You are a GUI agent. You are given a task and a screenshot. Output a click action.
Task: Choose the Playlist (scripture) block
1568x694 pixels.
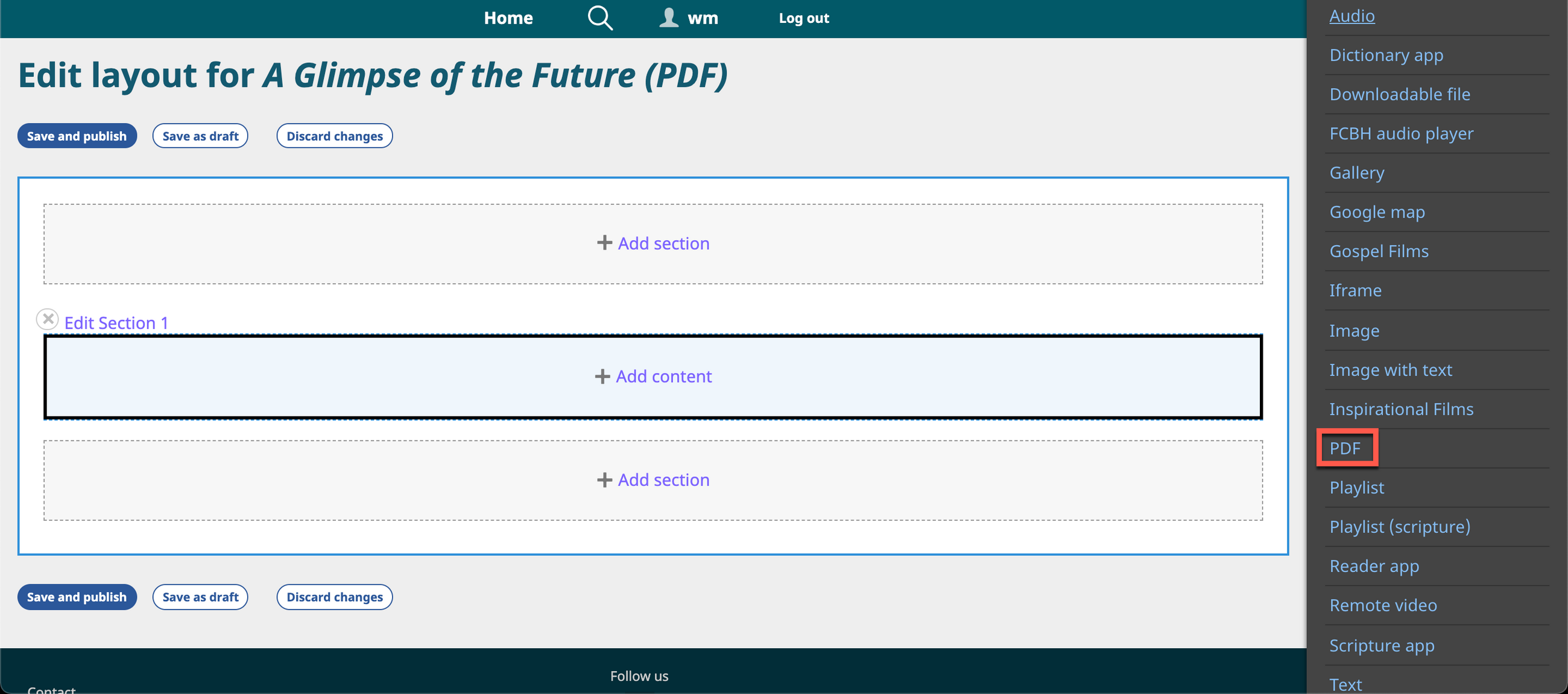click(1399, 526)
